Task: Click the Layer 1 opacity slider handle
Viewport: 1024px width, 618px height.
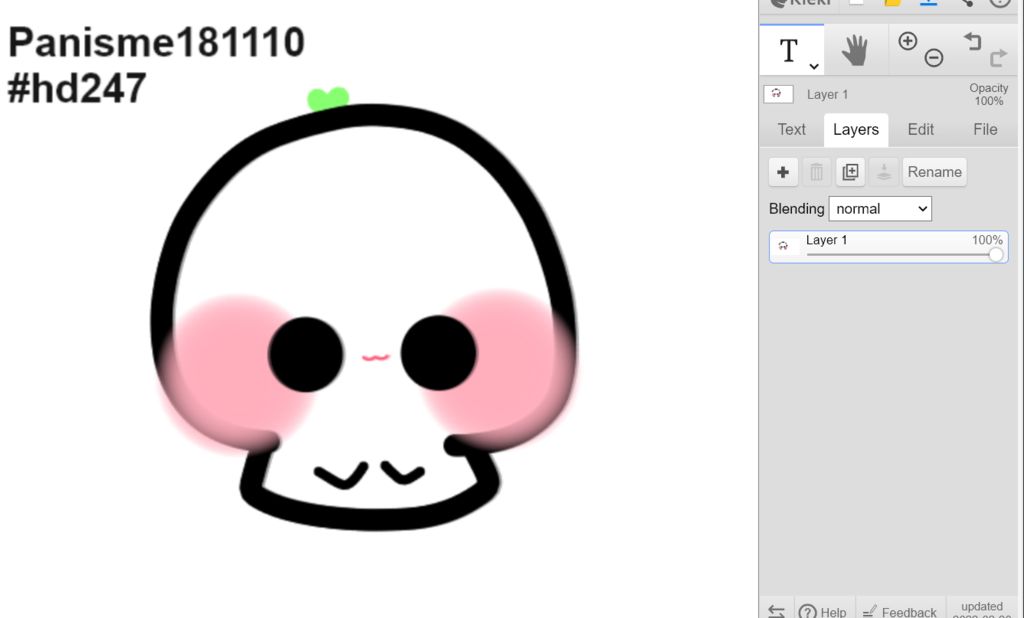Action: point(995,255)
